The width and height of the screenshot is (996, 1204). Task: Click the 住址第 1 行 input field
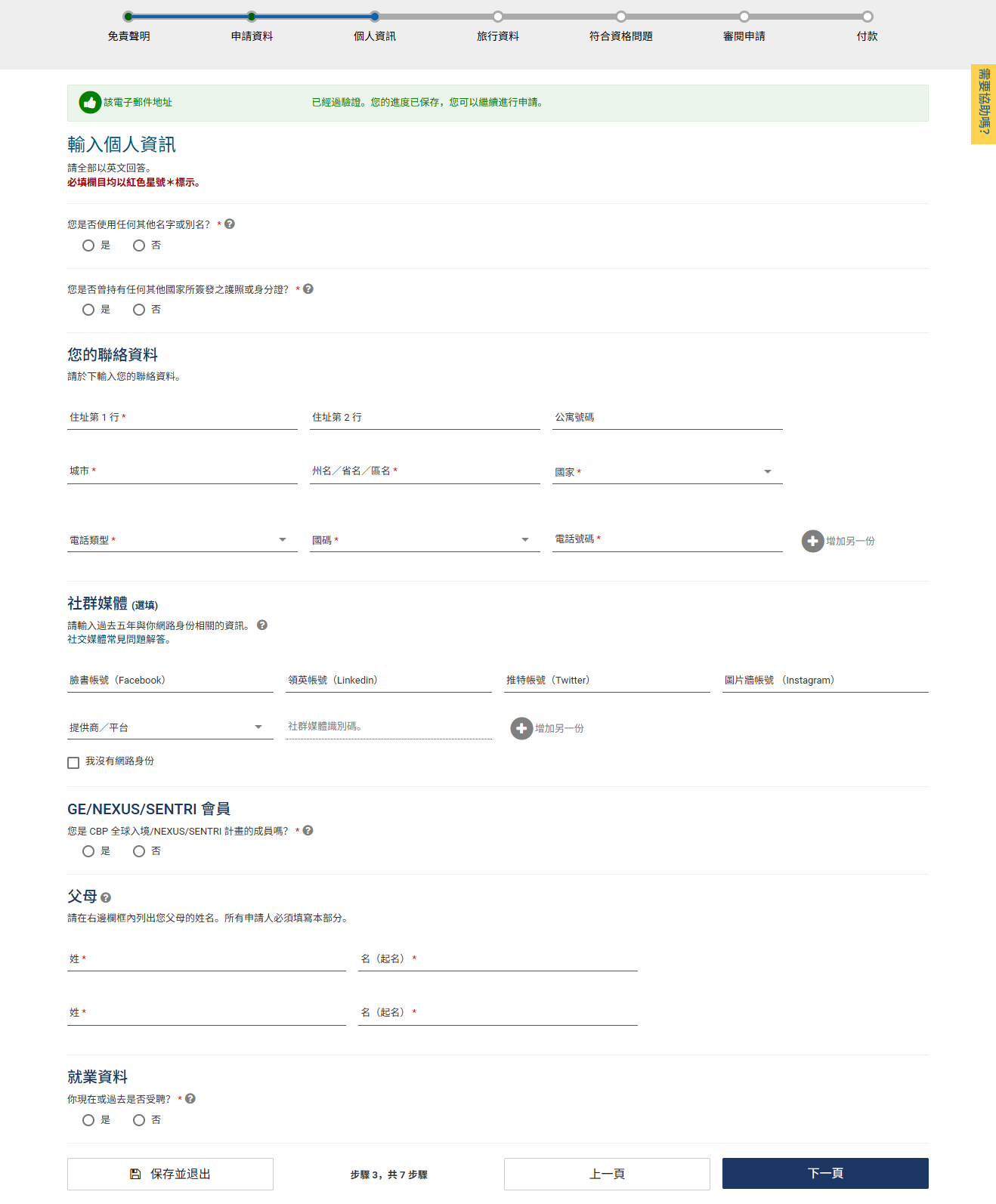point(181,418)
